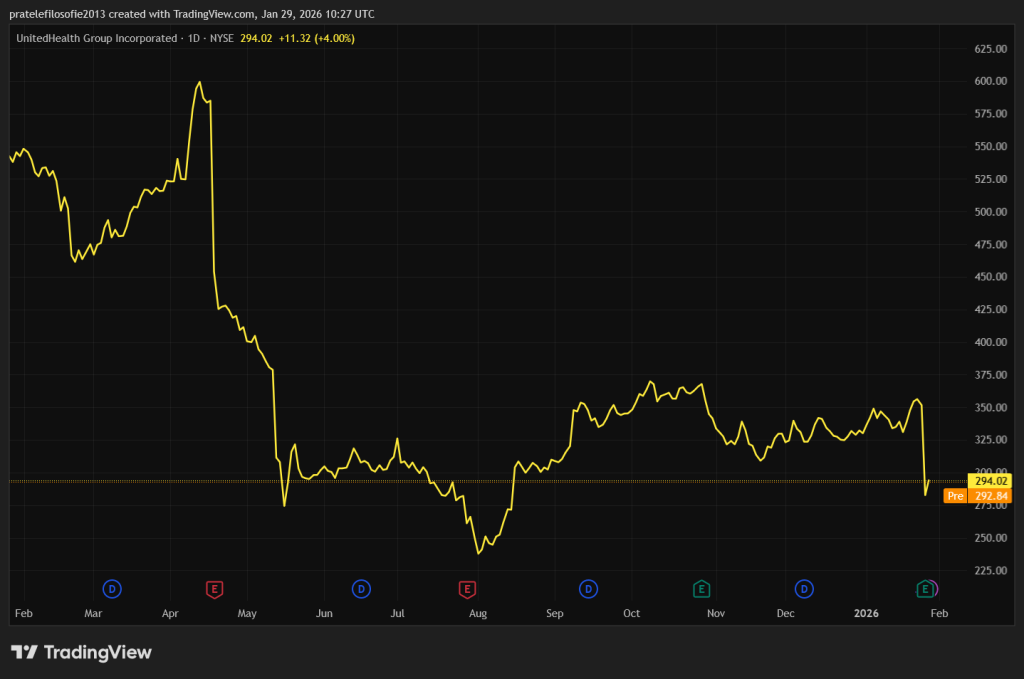The height and width of the screenshot is (679, 1024).
Task: Click the UnitedHealth Group Incorporated symbol title
Action: click(x=96, y=38)
